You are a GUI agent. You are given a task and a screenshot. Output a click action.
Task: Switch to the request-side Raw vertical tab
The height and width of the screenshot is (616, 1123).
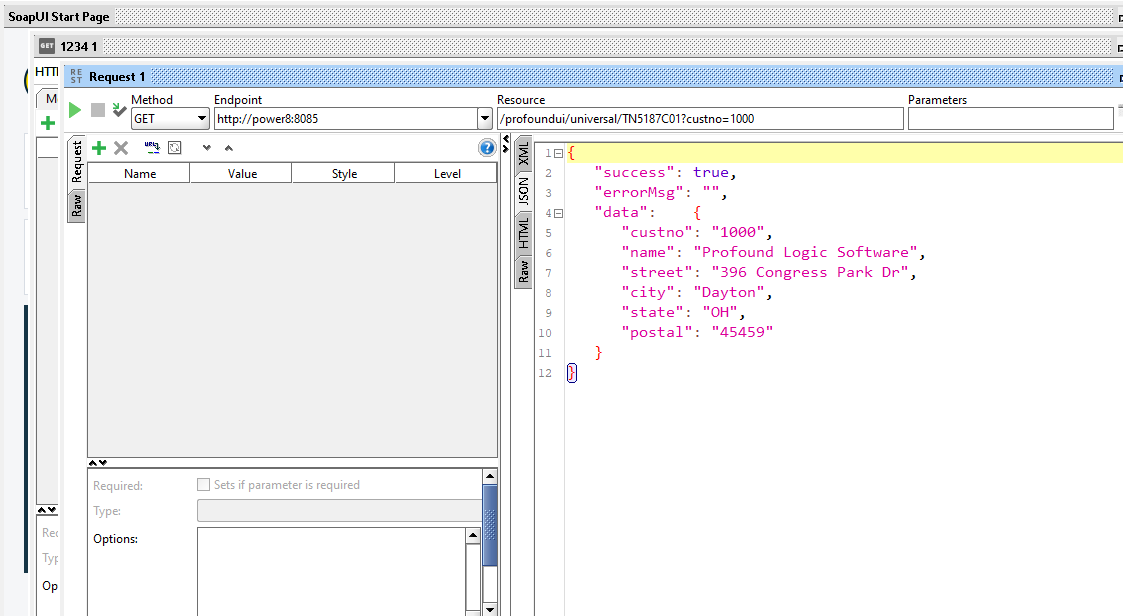tap(77, 206)
